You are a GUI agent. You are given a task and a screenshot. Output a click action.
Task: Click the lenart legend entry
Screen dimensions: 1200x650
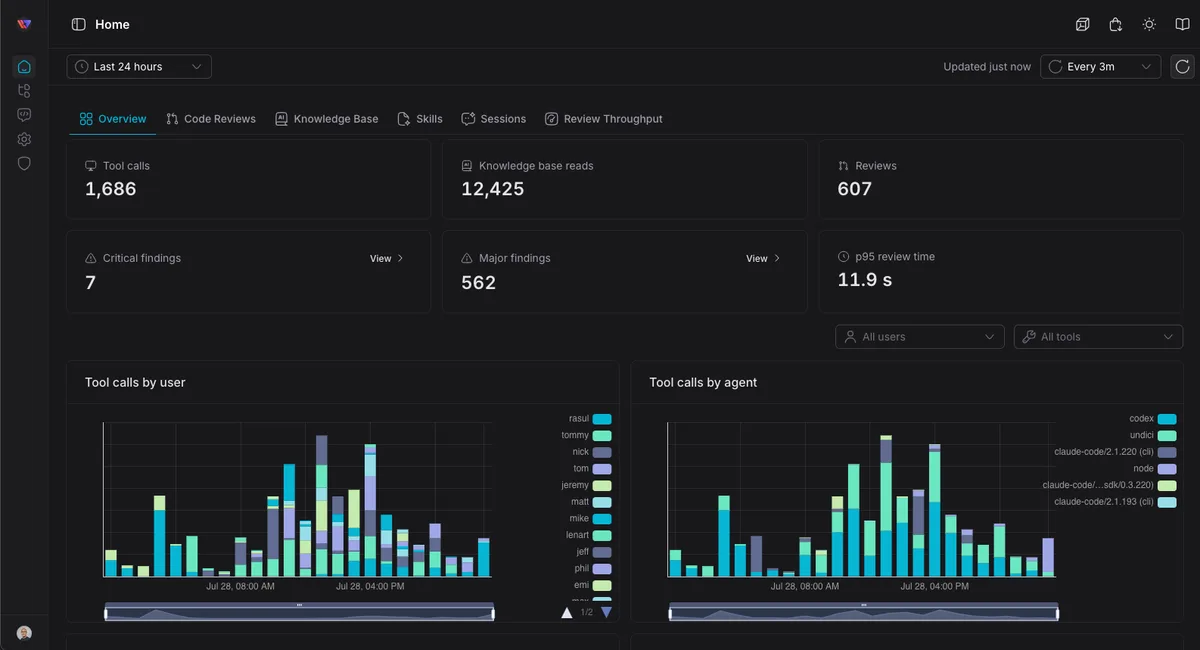(x=590, y=535)
